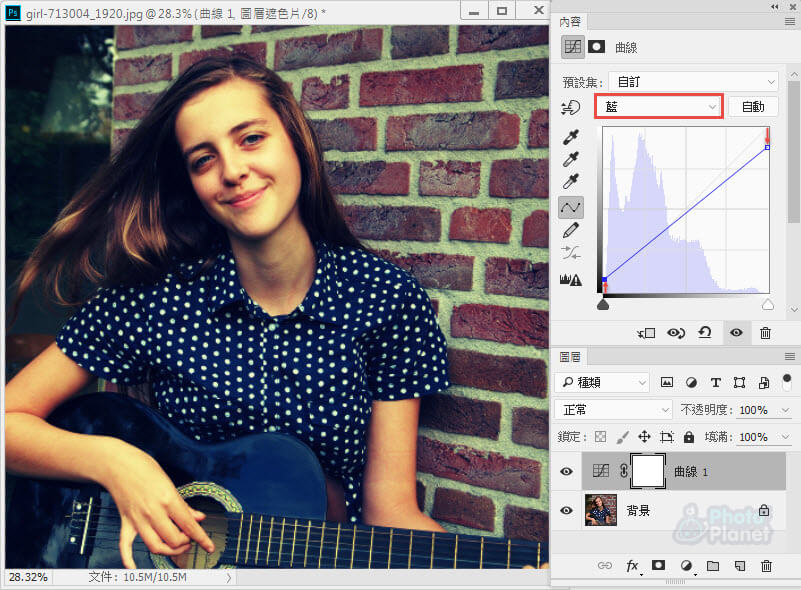Activate the on-image targeted adjustment tool
The height and width of the screenshot is (590, 801).
pyautogui.click(x=571, y=108)
